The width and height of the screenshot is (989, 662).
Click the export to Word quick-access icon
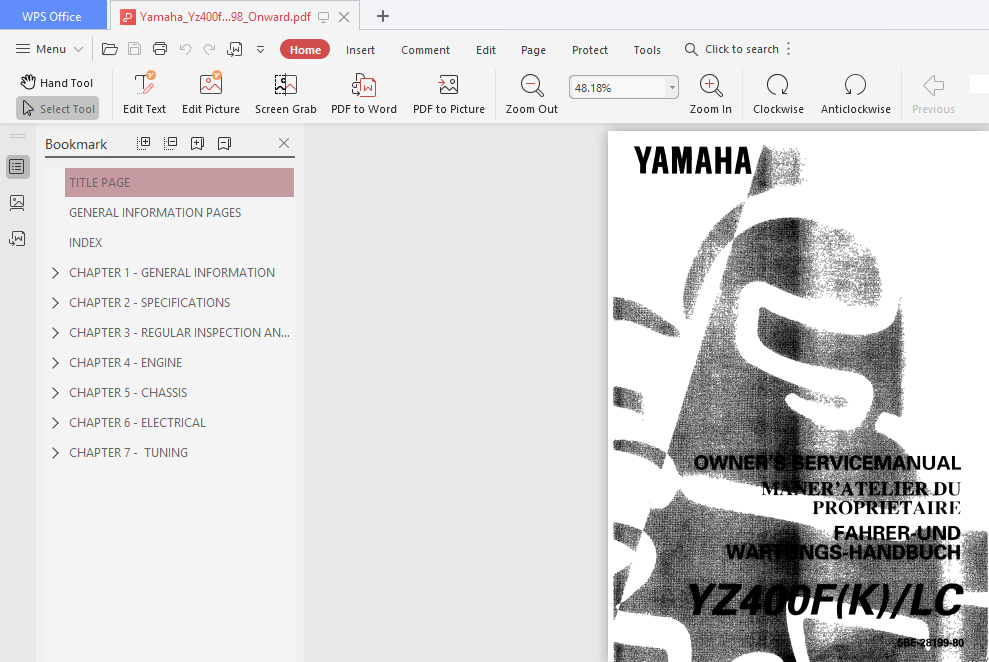[x=235, y=49]
